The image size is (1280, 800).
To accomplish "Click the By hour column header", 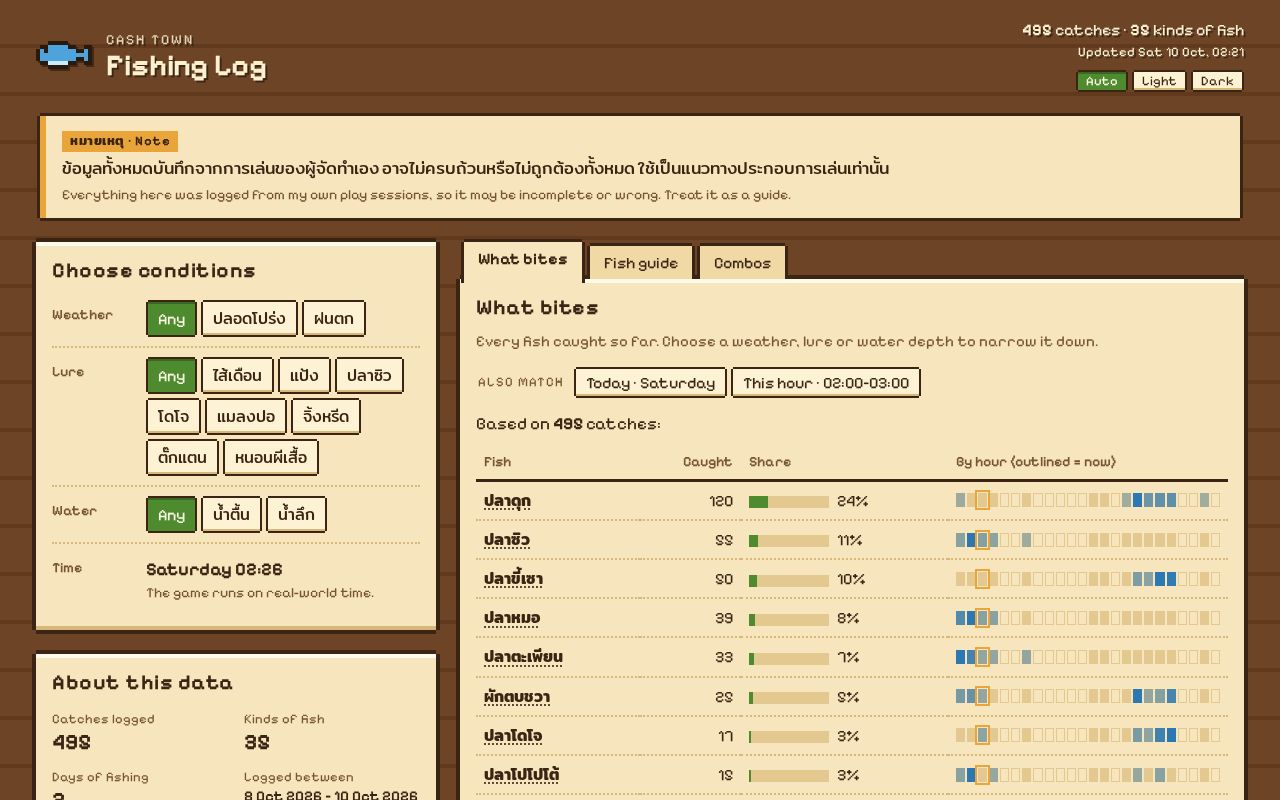I will click(x=1035, y=462).
